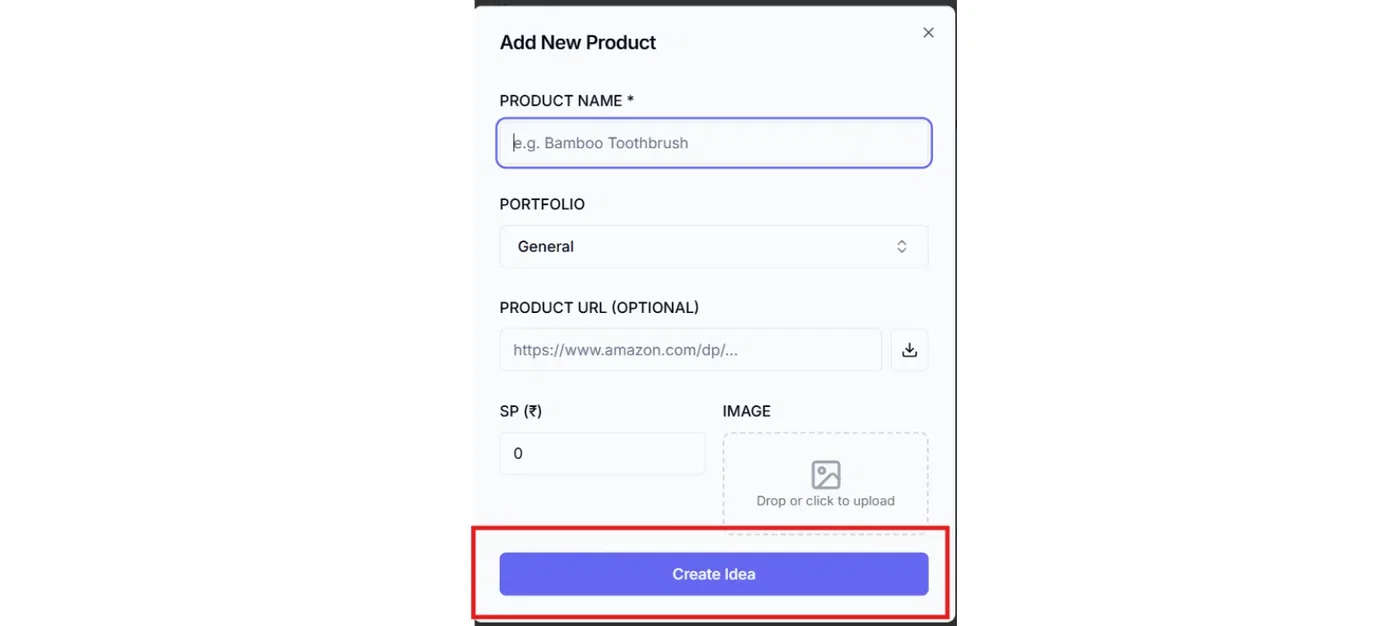Click the SP (₹) label
The height and width of the screenshot is (626, 1400).
pos(520,411)
